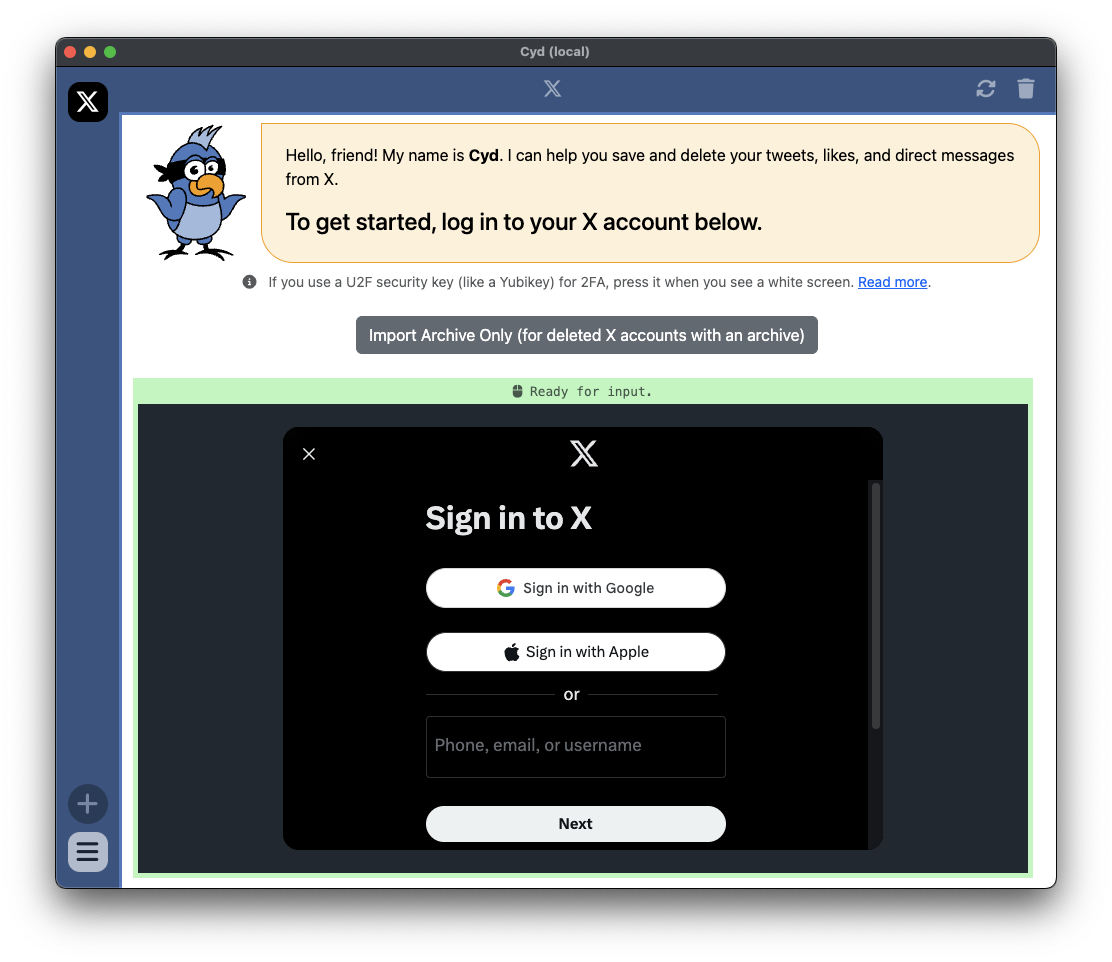Image resolution: width=1112 pixels, height=962 pixels.
Task: Click the Cyd bird mascot image
Action: [x=196, y=190]
